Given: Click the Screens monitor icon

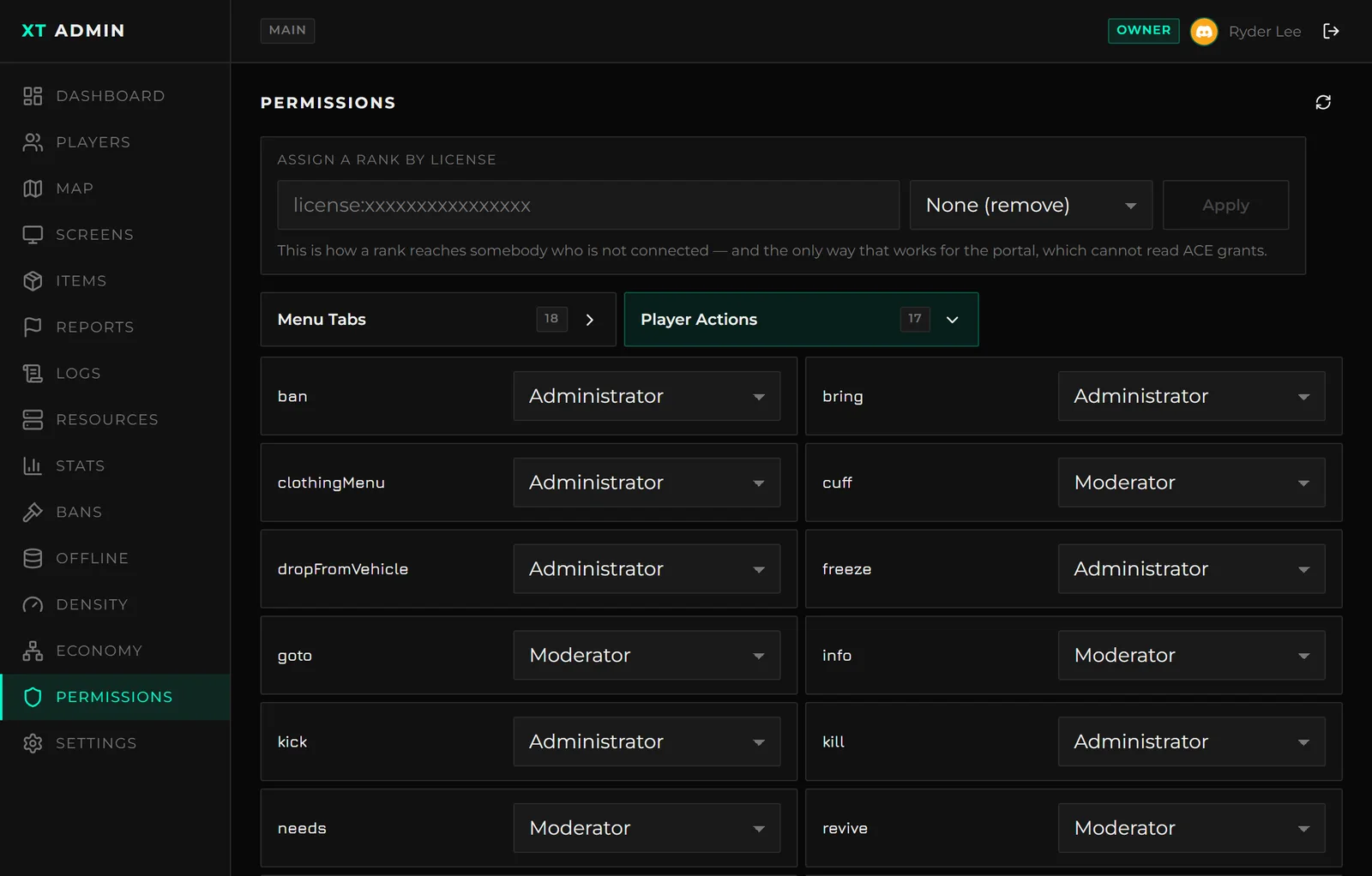Looking at the screenshot, I should coord(33,235).
